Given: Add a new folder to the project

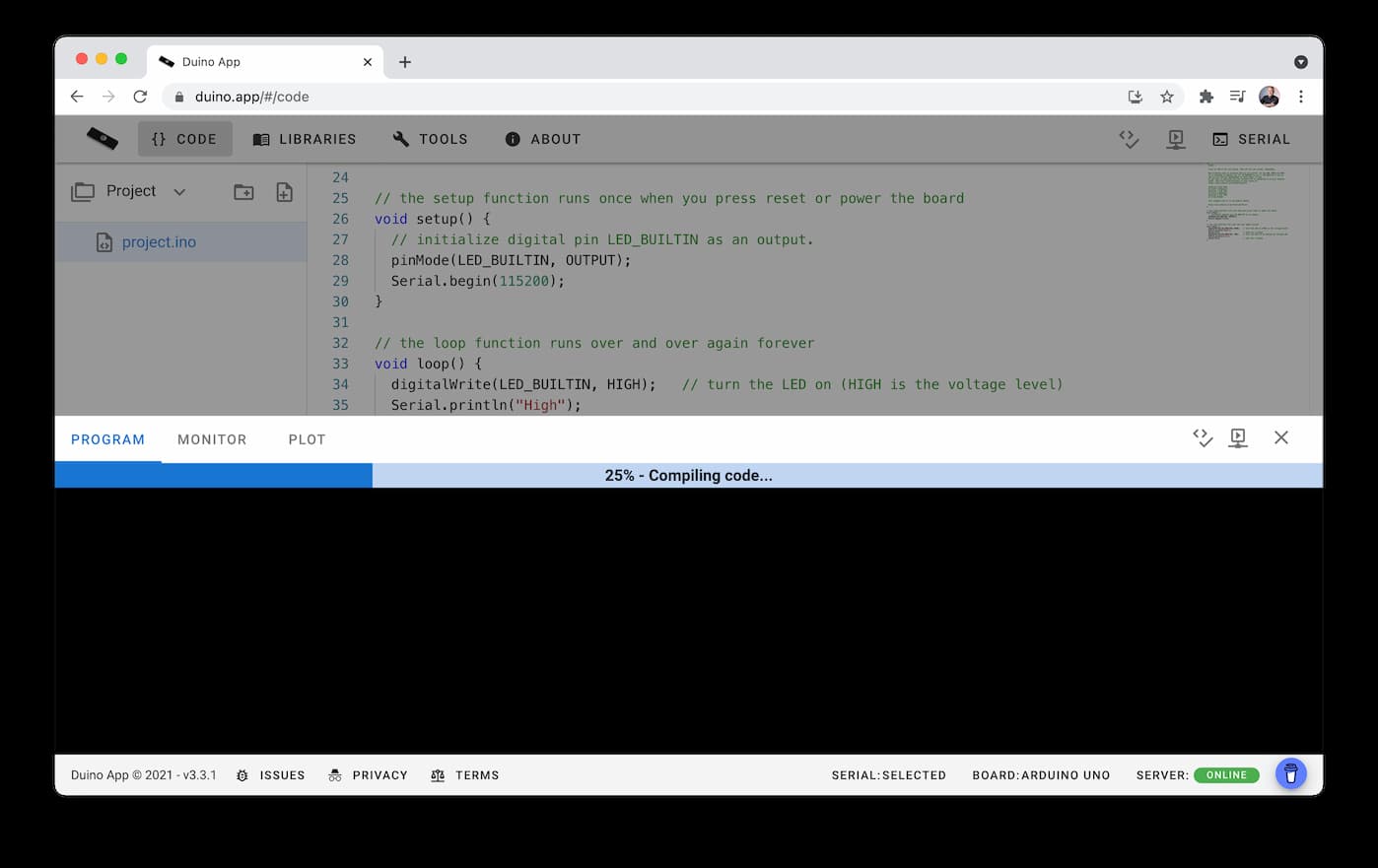Looking at the screenshot, I should [x=243, y=192].
